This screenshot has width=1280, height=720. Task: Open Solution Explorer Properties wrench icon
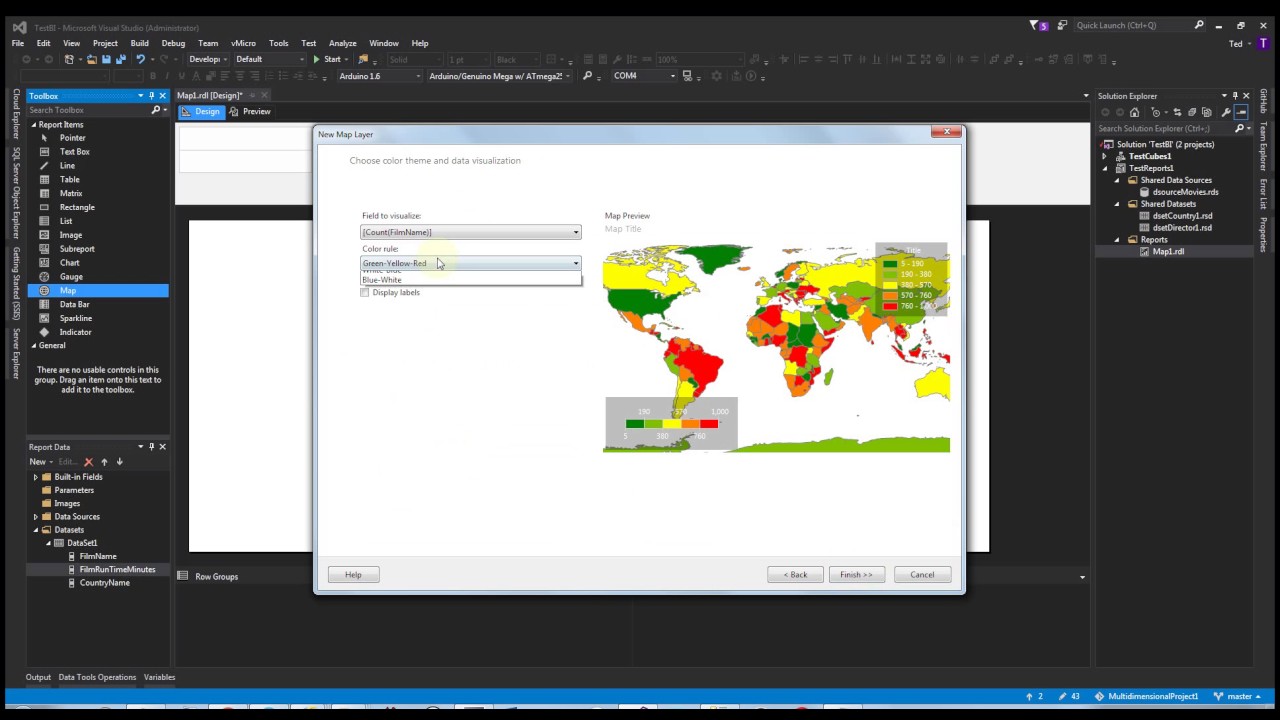1226,112
